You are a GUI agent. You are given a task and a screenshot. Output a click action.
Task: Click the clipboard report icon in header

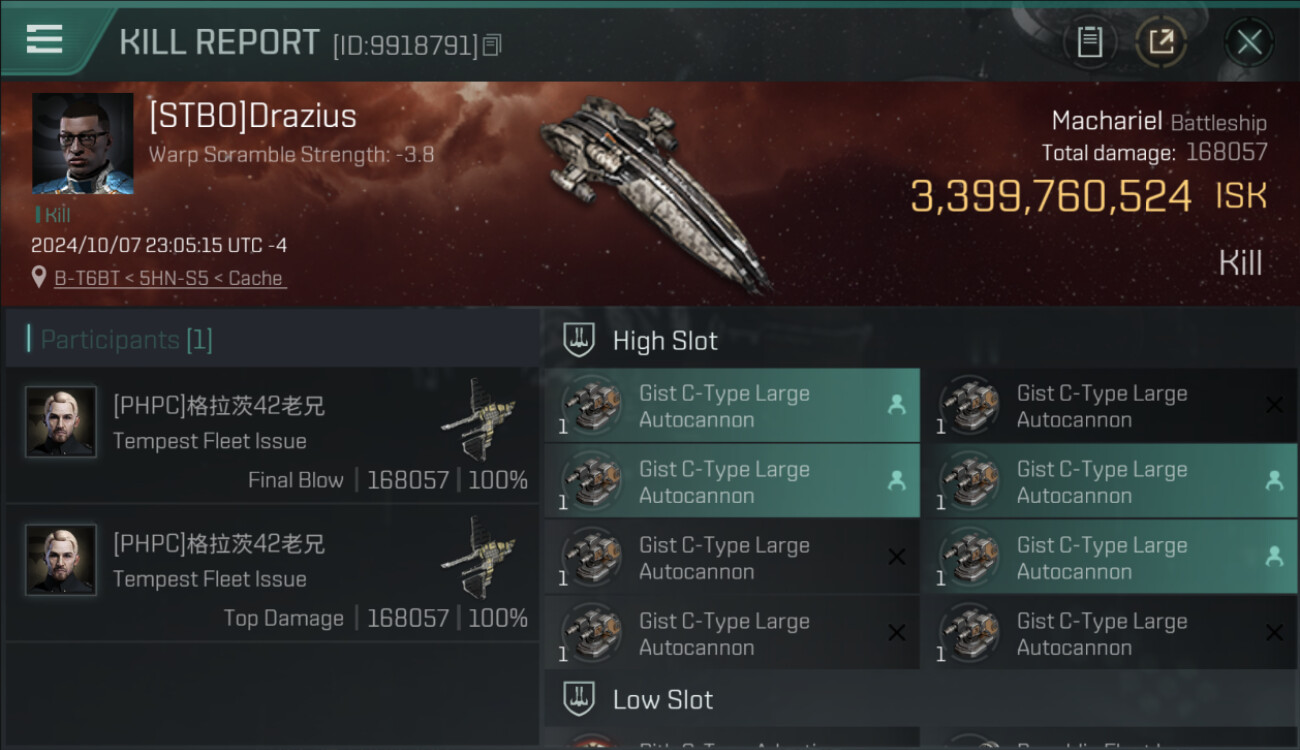[1089, 42]
